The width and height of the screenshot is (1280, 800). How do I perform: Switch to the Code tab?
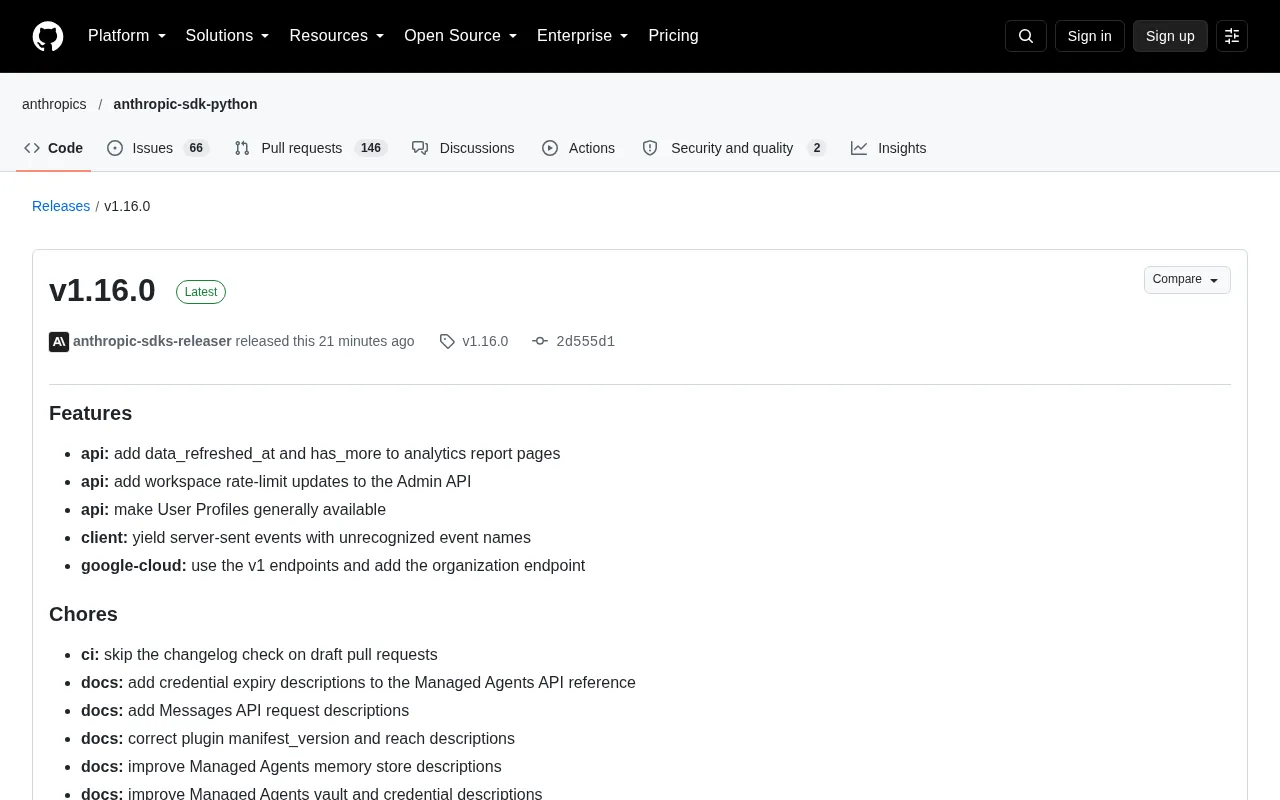click(54, 148)
